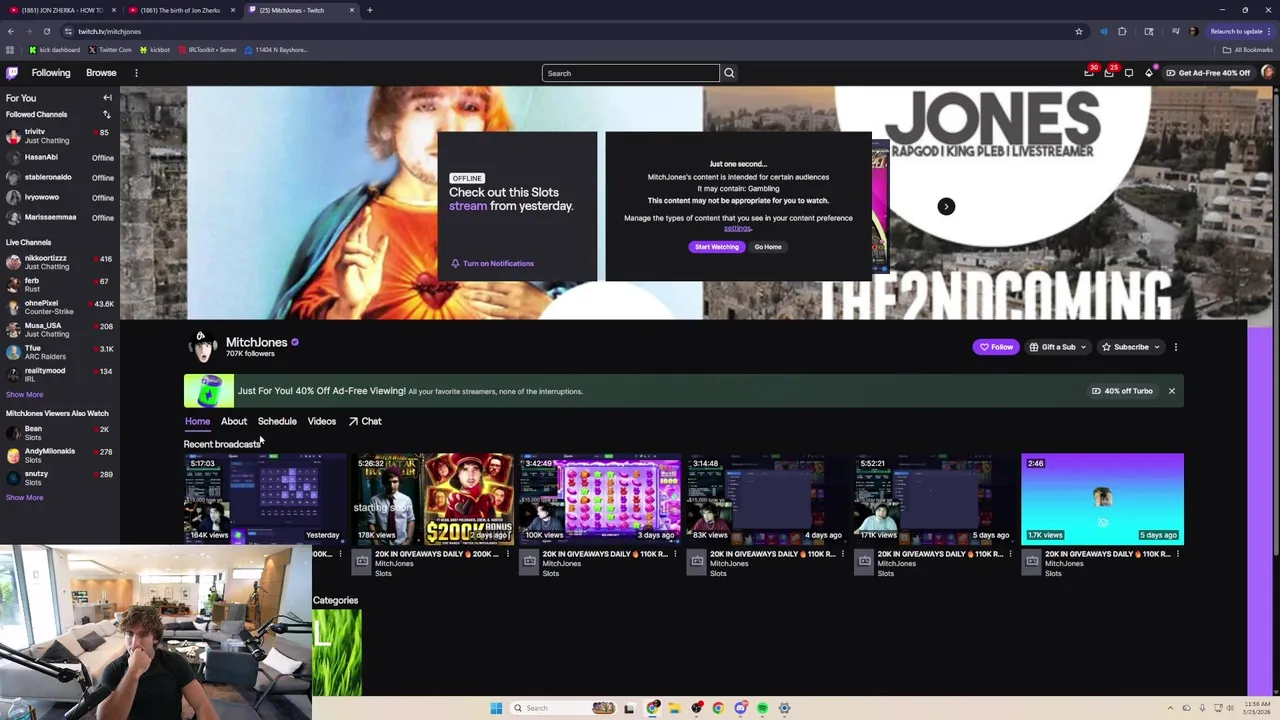Open the Bits diamond icon
Viewport: 1280px width, 720px height.
pyautogui.click(x=1149, y=73)
